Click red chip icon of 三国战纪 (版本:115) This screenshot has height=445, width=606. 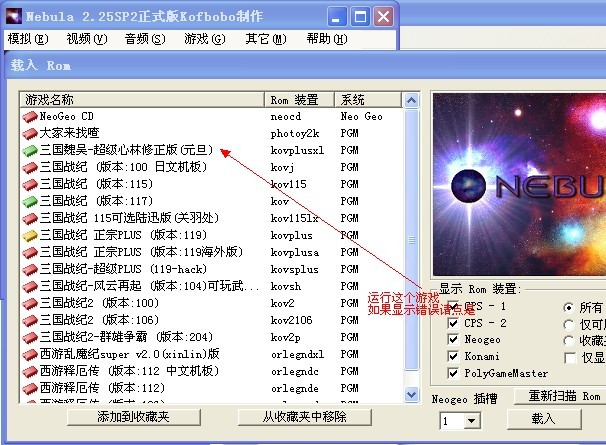30,184
